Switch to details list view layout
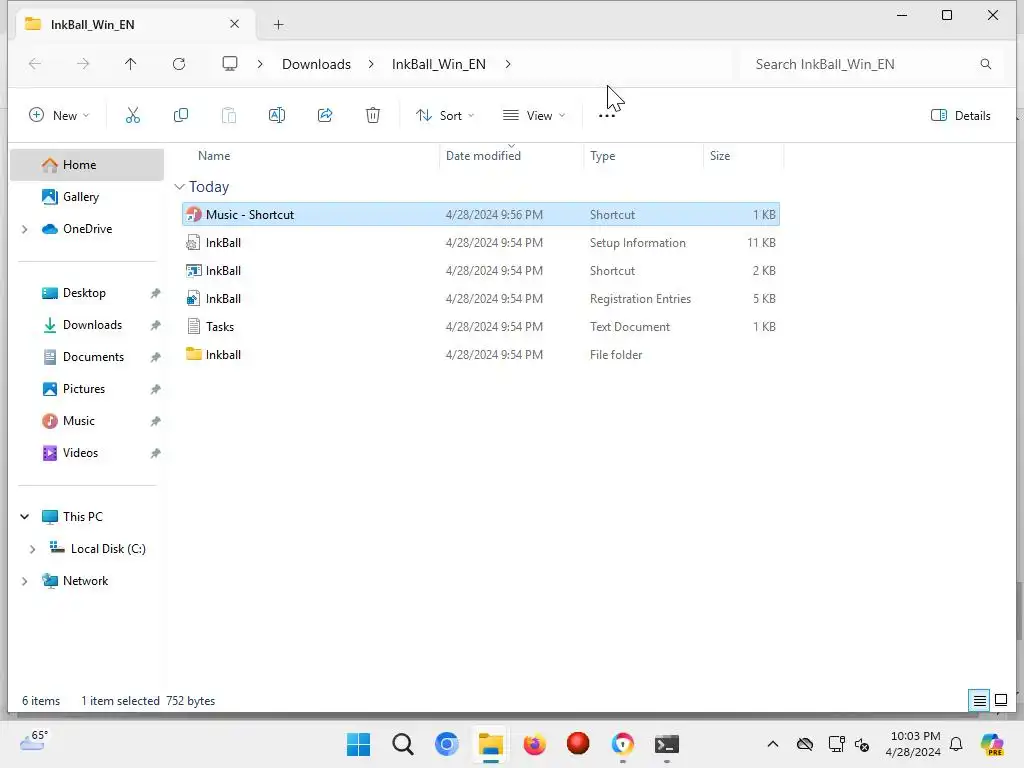Screen dimensions: 1024x768 pos(980,701)
